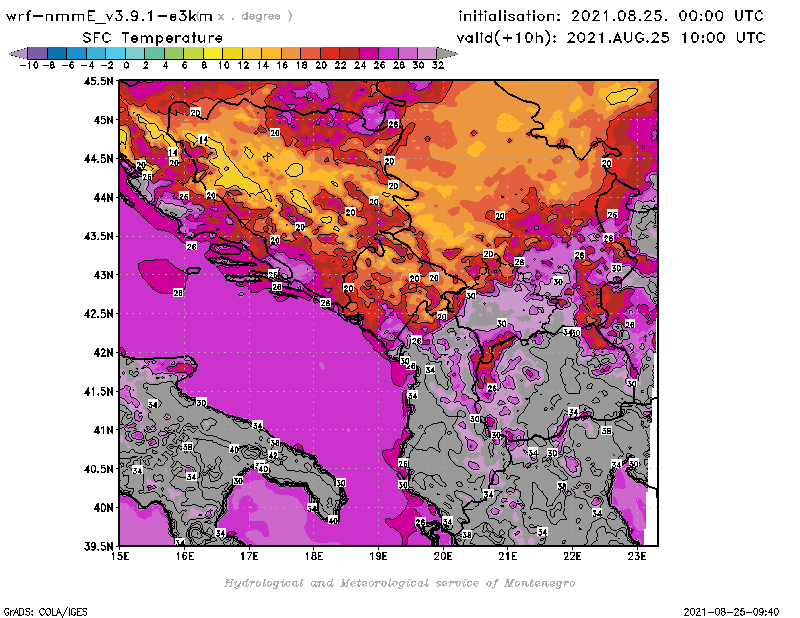The image size is (800, 618).
Task: Click the 23E longitude axis label
Action: click(x=637, y=556)
